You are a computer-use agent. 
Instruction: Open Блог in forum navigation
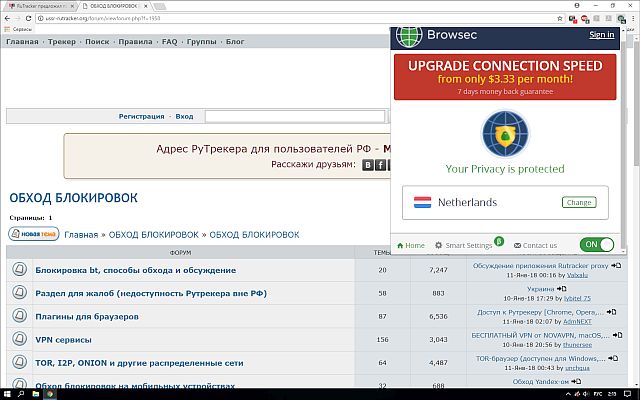pyautogui.click(x=235, y=42)
